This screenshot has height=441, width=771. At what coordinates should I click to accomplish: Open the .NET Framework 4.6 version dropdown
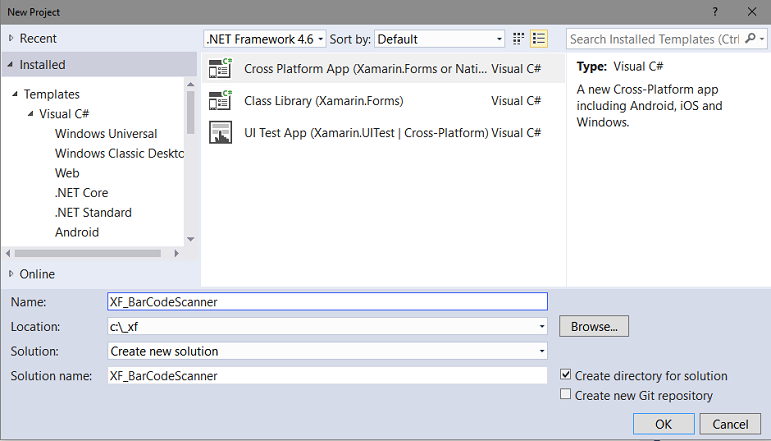coord(265,39)
